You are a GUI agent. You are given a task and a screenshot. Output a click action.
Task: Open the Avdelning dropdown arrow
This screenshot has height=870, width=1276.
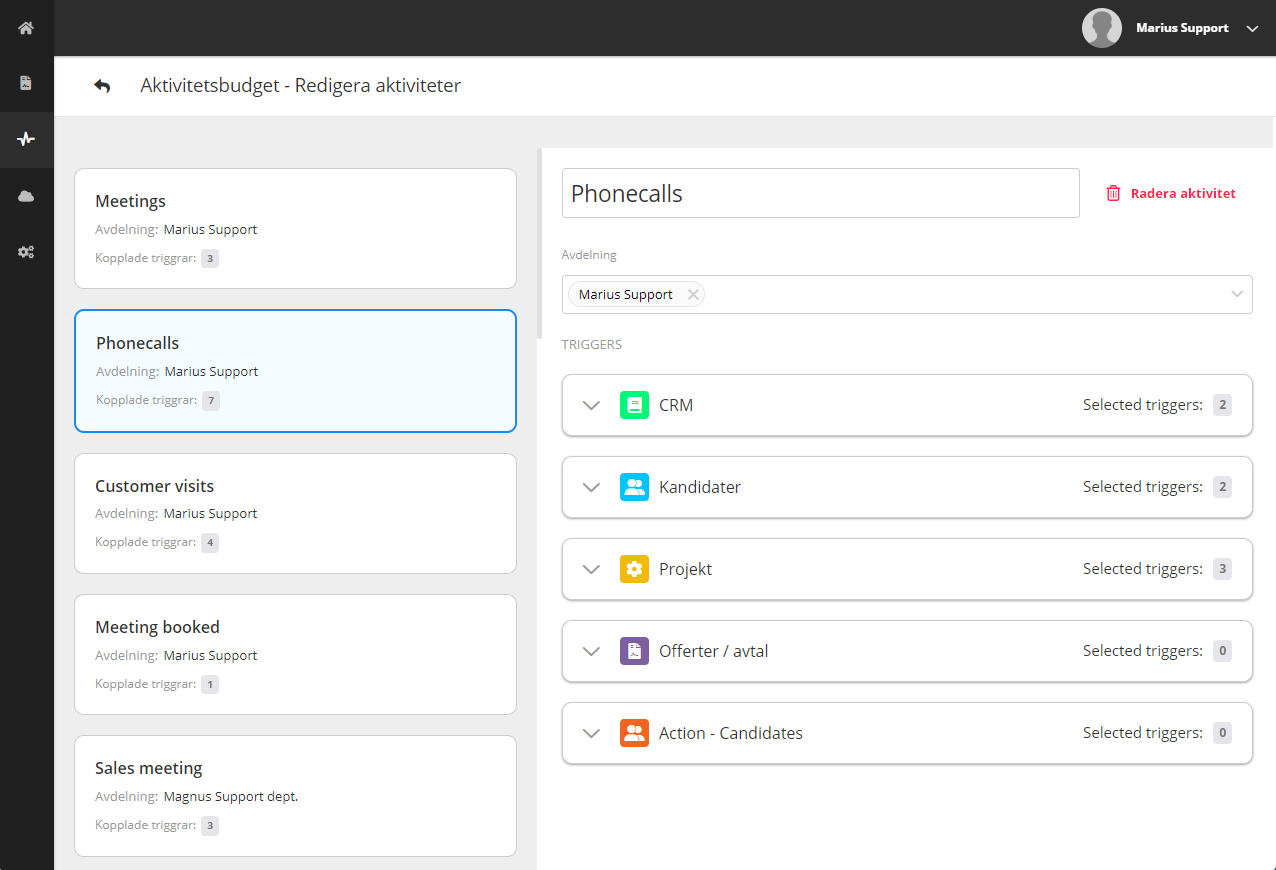coord(1237,294)
